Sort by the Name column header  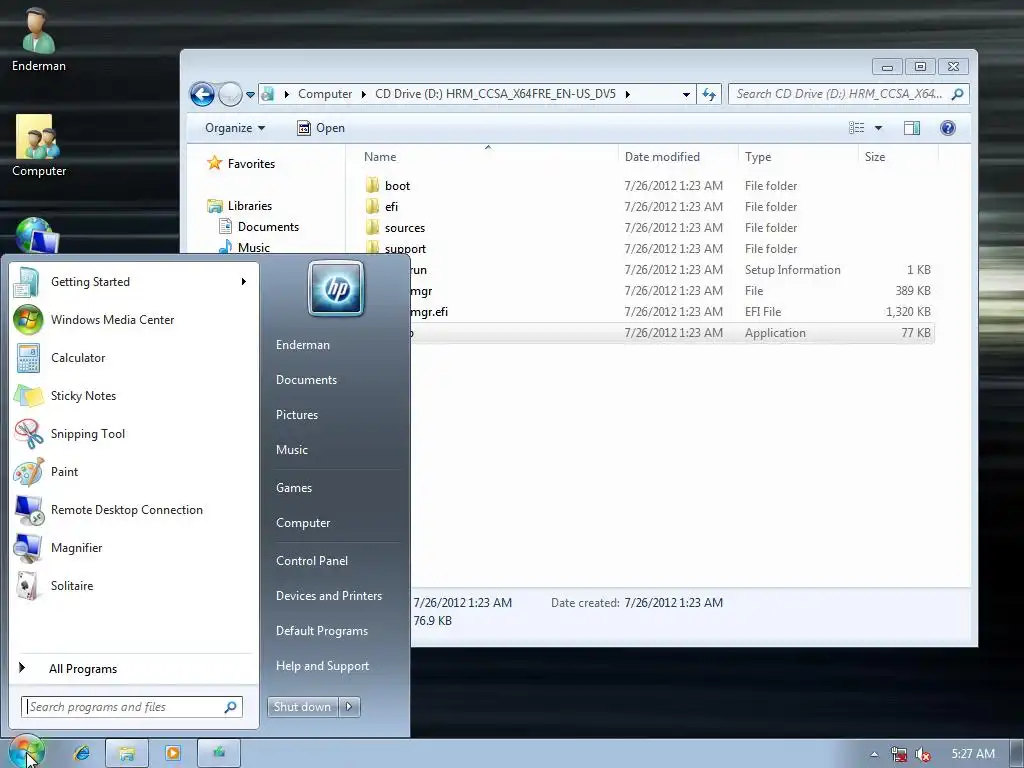487,157
